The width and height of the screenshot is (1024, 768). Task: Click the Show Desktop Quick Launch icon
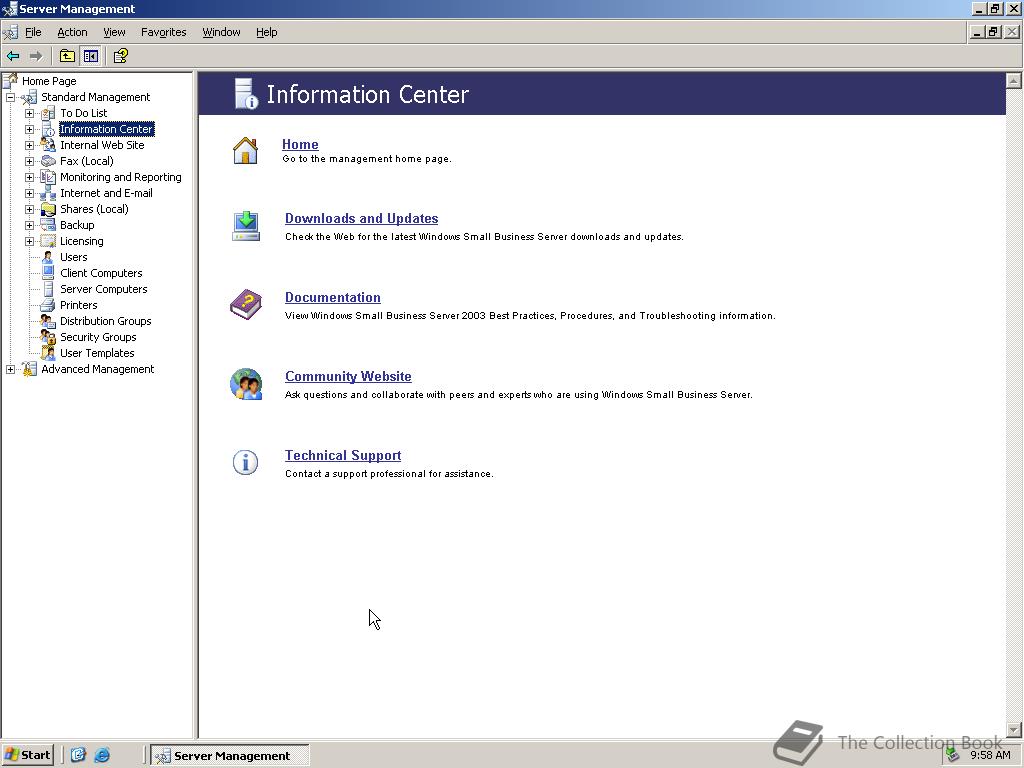tap(78, 755)
